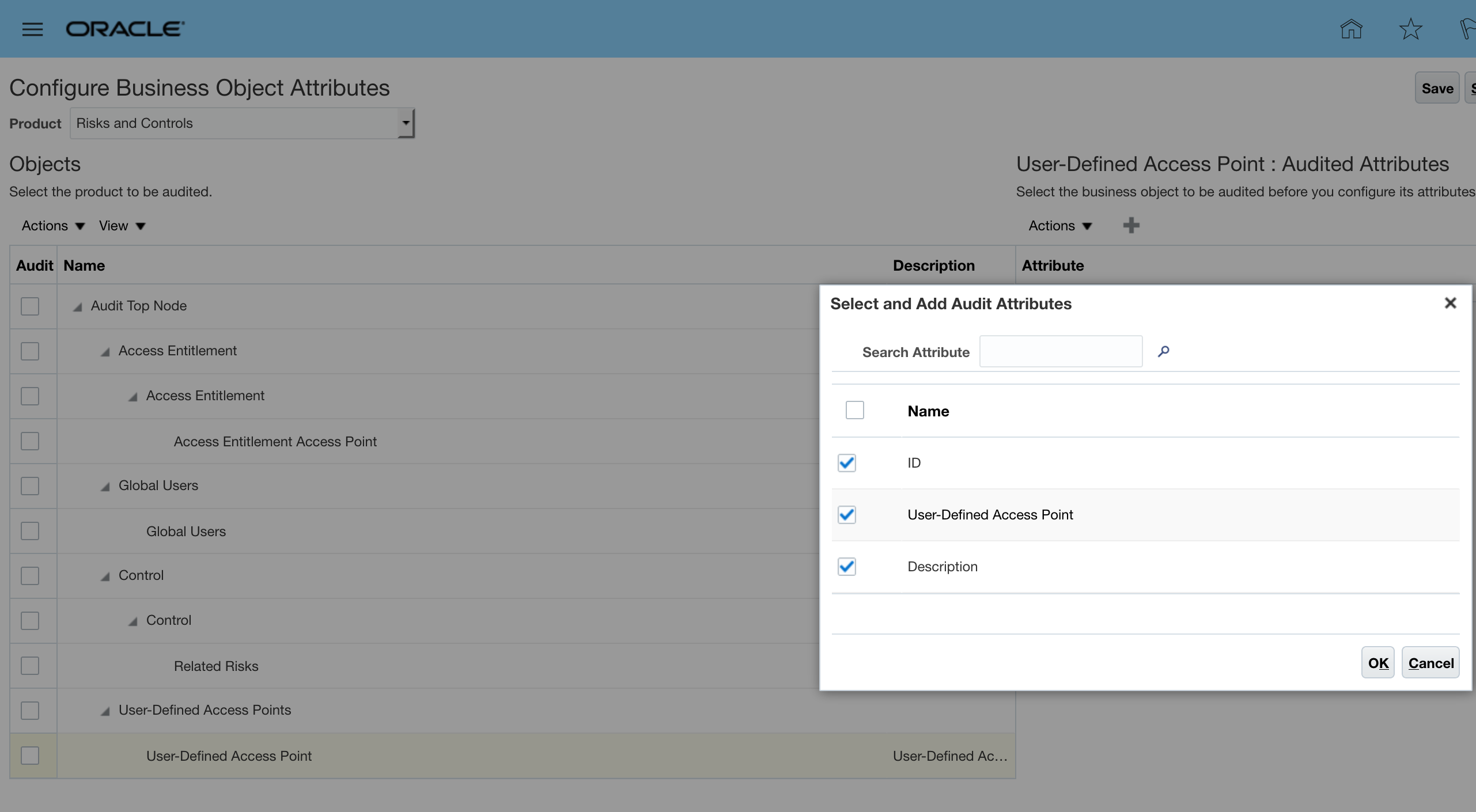
Task: Click the Oracle logo
Action: coord(125,29)
